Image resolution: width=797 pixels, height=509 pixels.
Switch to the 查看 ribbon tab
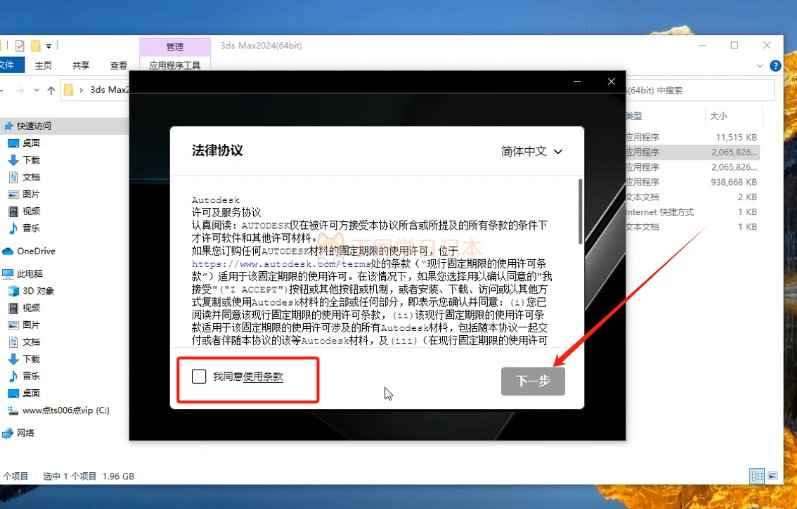118,65
